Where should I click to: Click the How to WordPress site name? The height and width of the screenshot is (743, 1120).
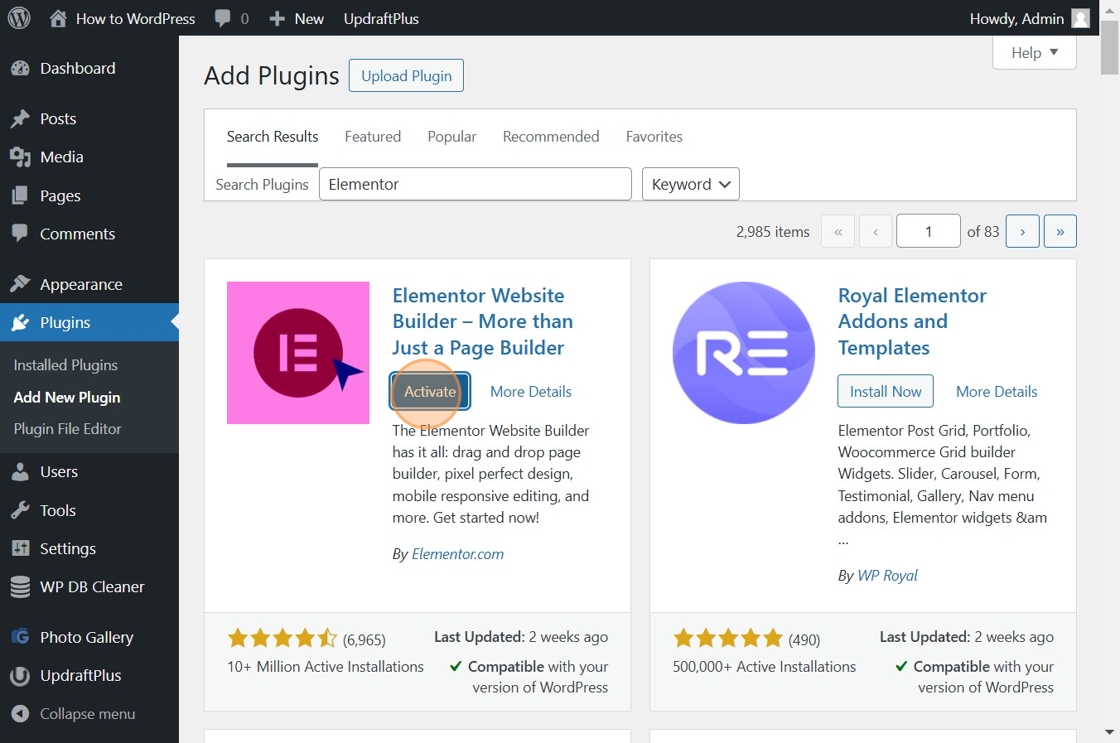click(x=135, y=19)
